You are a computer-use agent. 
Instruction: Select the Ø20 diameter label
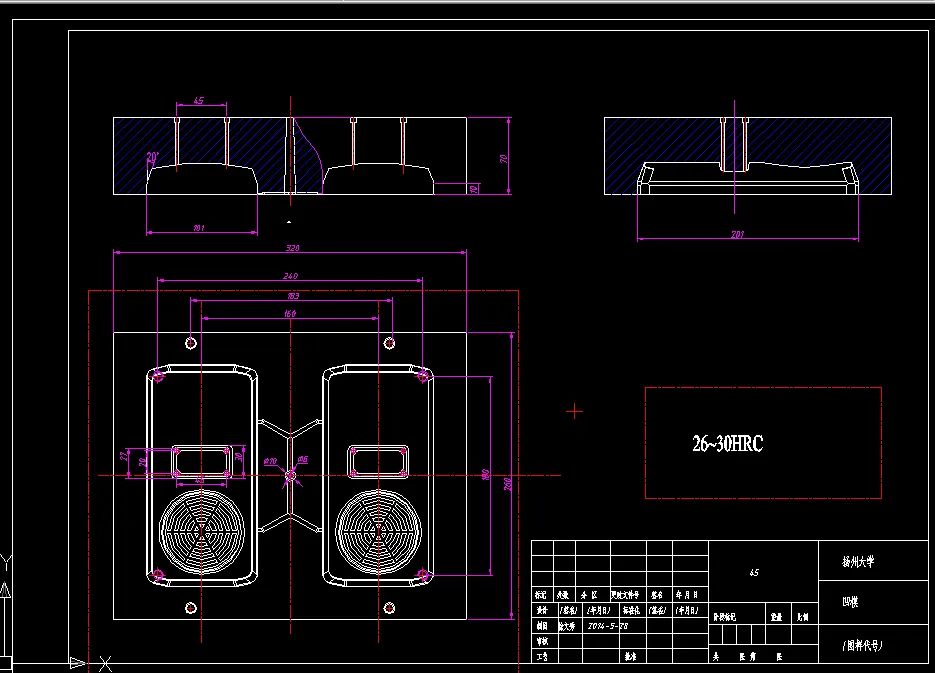(x=270, y=461)
